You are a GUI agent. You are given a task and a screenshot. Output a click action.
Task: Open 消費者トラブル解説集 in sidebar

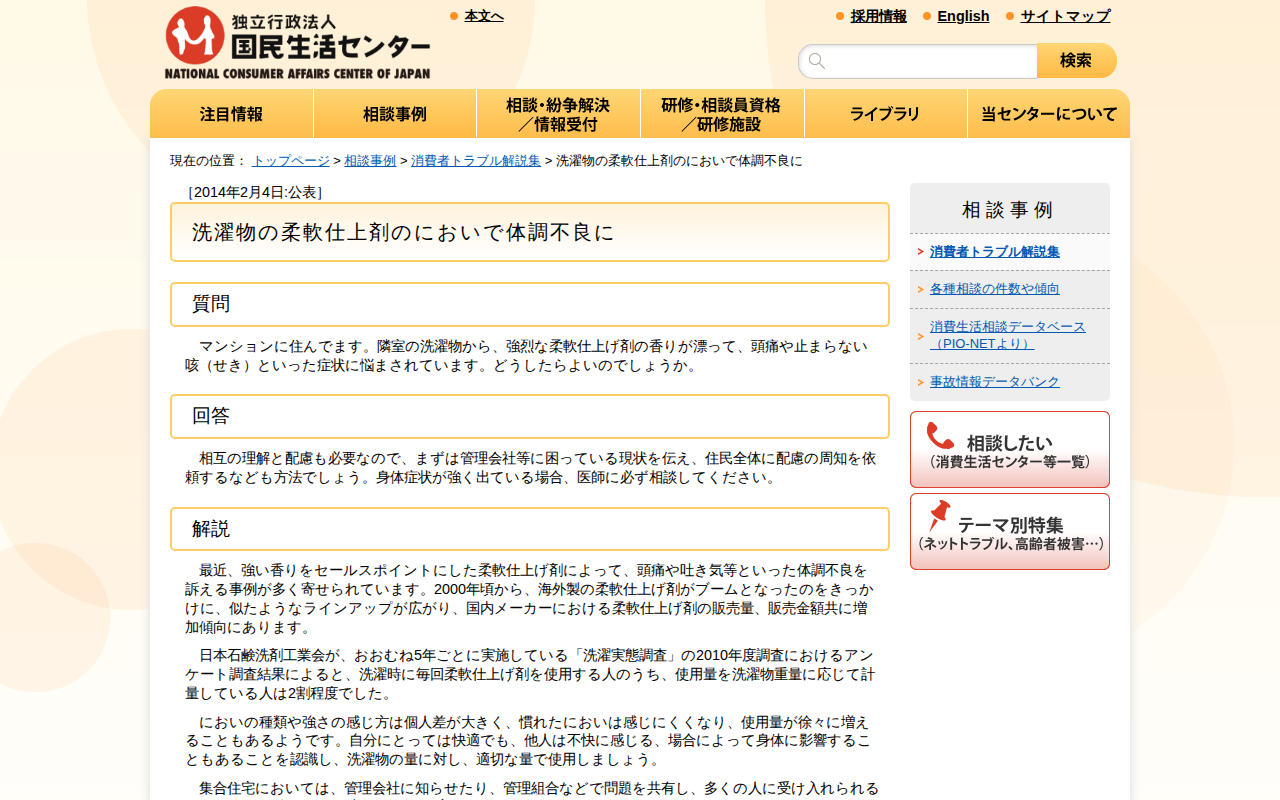[995, 252]
